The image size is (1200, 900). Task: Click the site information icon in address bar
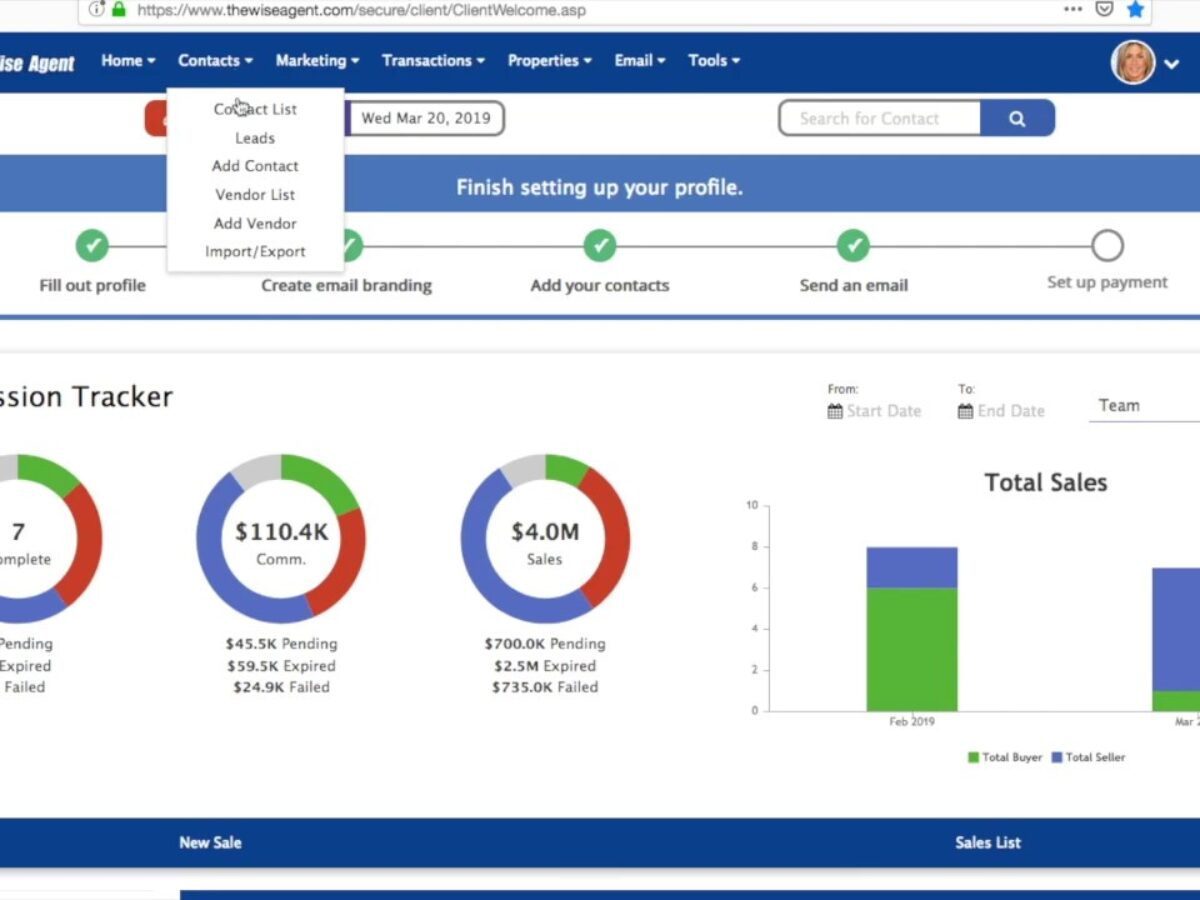[96, 10]
